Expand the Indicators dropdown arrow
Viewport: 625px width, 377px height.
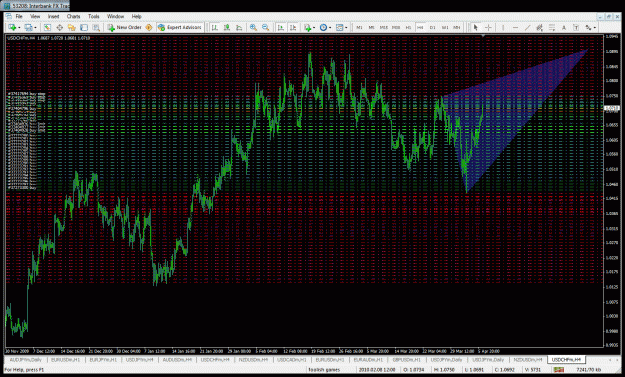314,27
